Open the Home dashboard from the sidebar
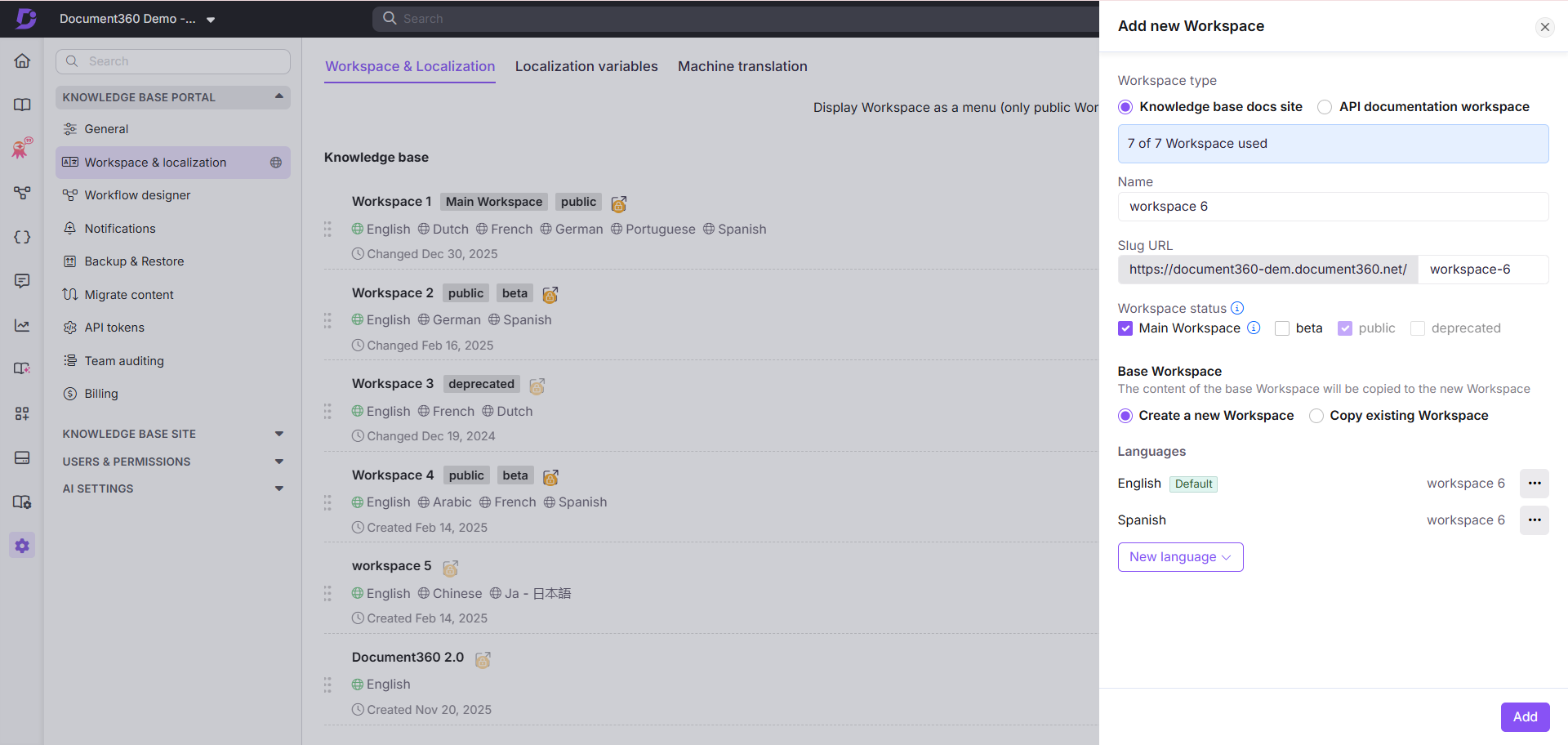Viewport: 1568px width, 745px height. coord(22,60)
